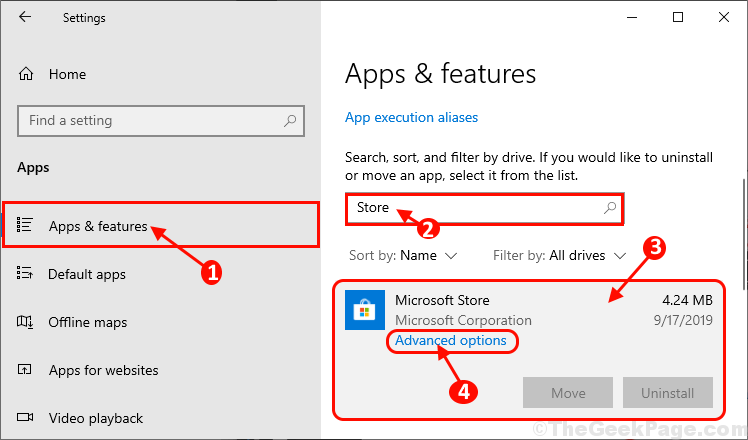Click the Move button
Viewport: 748px width, 440px height.
pos(568,393)
